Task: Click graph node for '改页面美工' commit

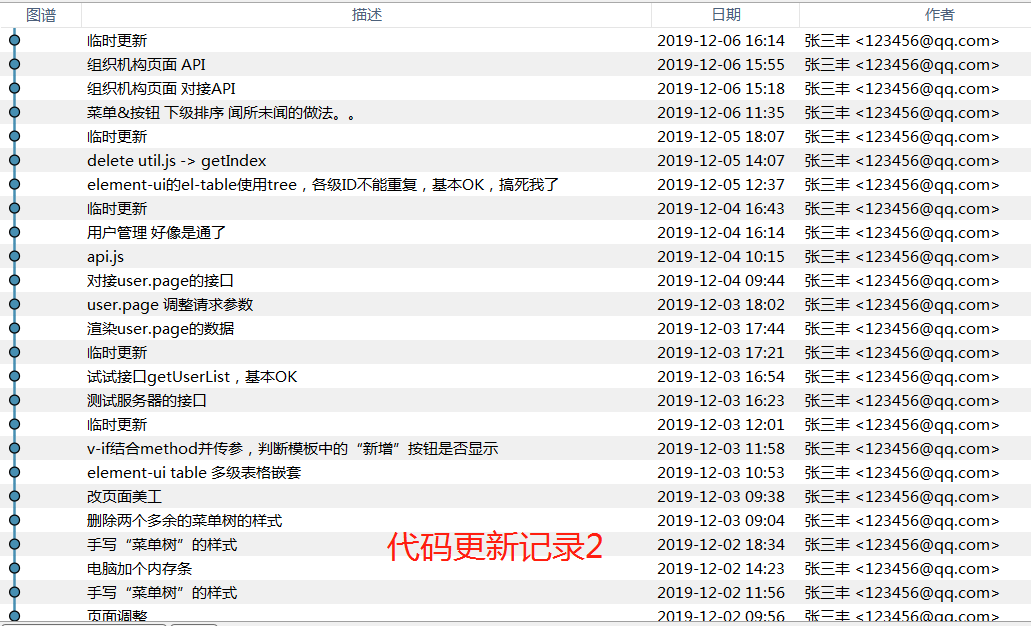Action: (14, 497)
